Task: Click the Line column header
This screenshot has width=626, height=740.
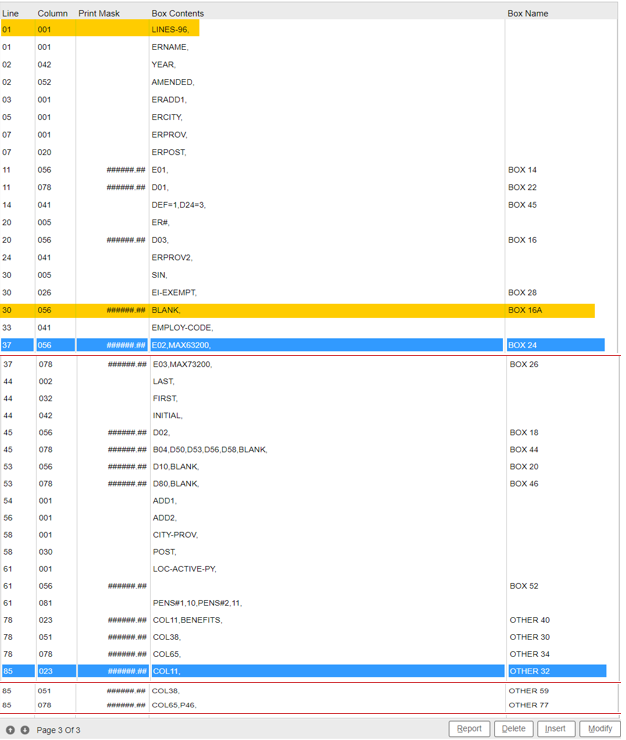Action: click(x=10, y=13)
